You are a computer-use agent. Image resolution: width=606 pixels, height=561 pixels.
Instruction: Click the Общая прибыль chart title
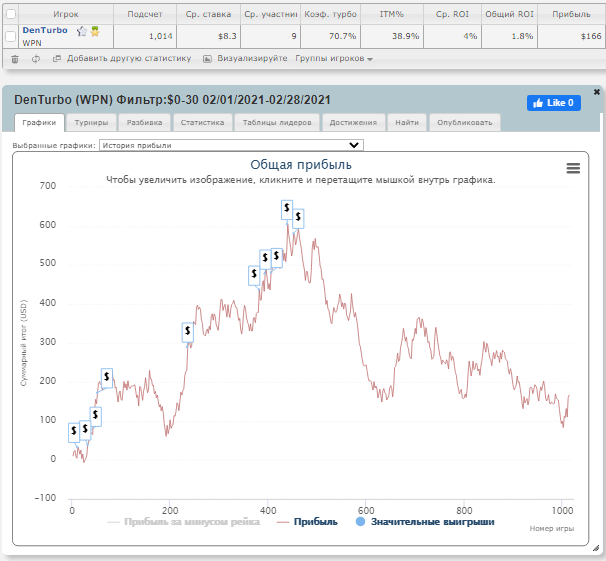[301, 165]
